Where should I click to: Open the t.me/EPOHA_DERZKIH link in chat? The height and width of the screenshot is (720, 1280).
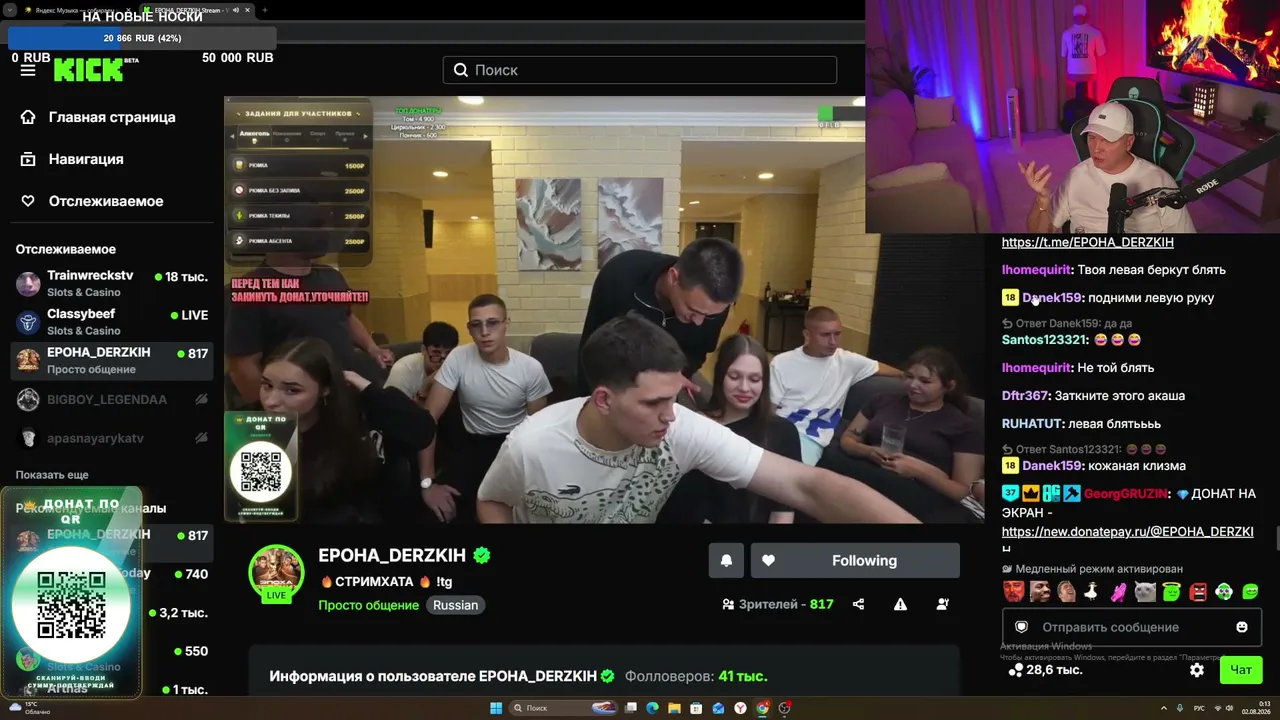1087,242
